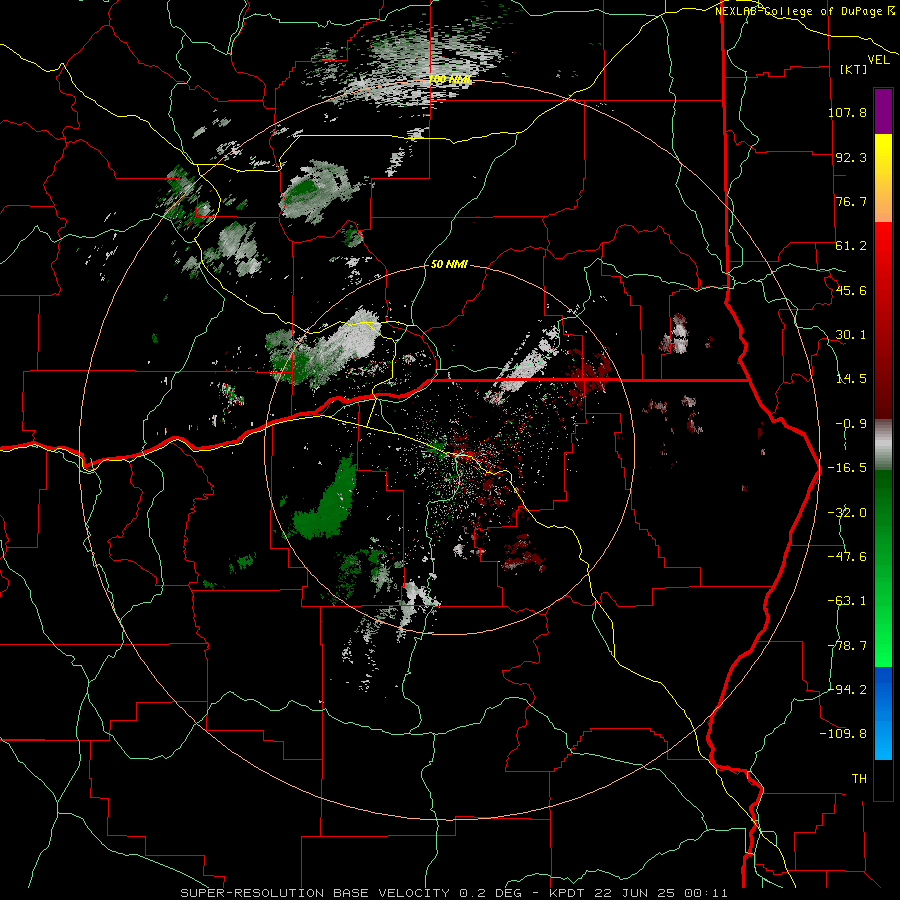The height and width of the screenshot is (900, 900).
Task: Click the [KT] units label
Action: pyautogui.click(x=854, y=69)
